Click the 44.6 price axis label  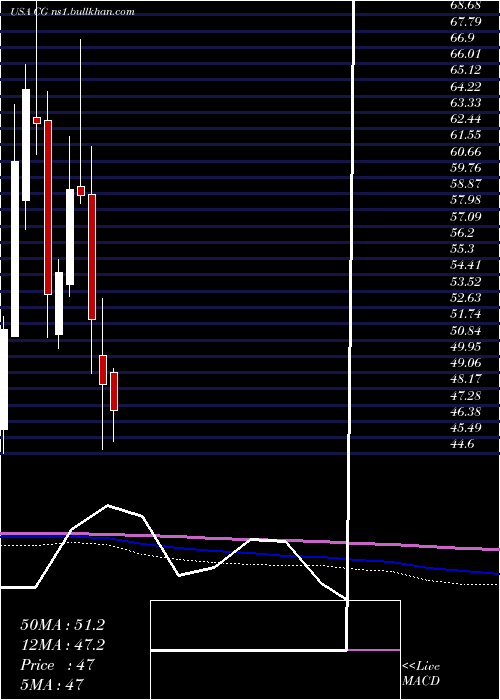point(462,445)
